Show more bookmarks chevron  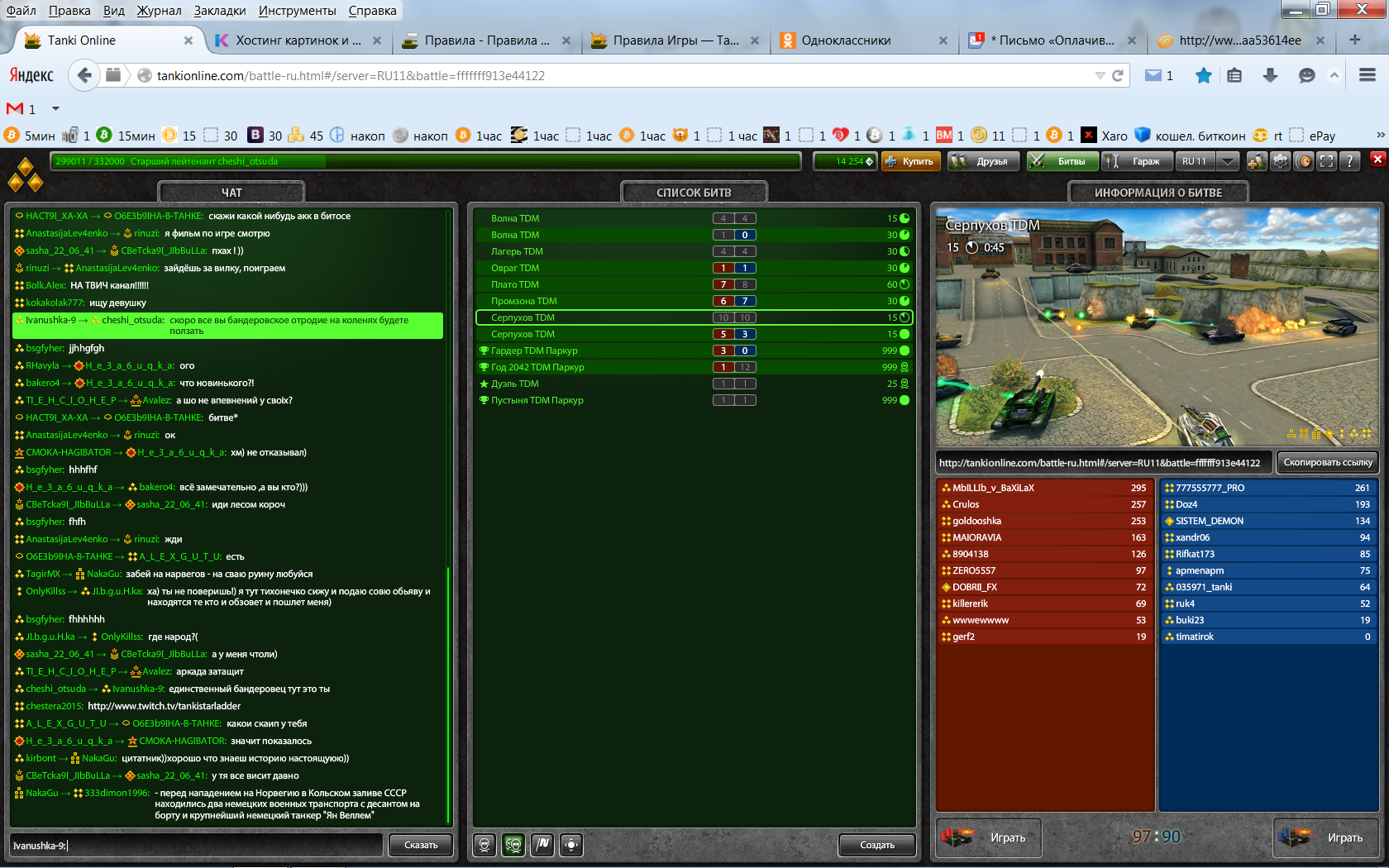[1380, 135]
